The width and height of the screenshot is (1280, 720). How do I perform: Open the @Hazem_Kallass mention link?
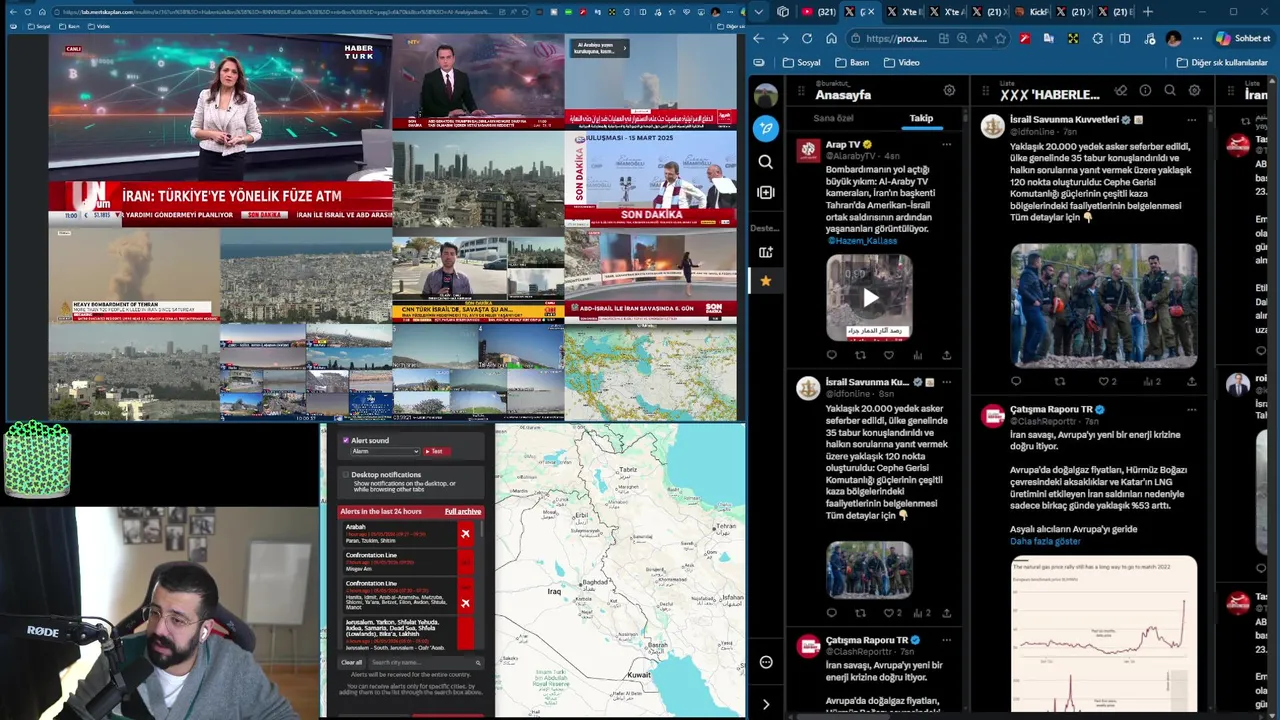862,241
